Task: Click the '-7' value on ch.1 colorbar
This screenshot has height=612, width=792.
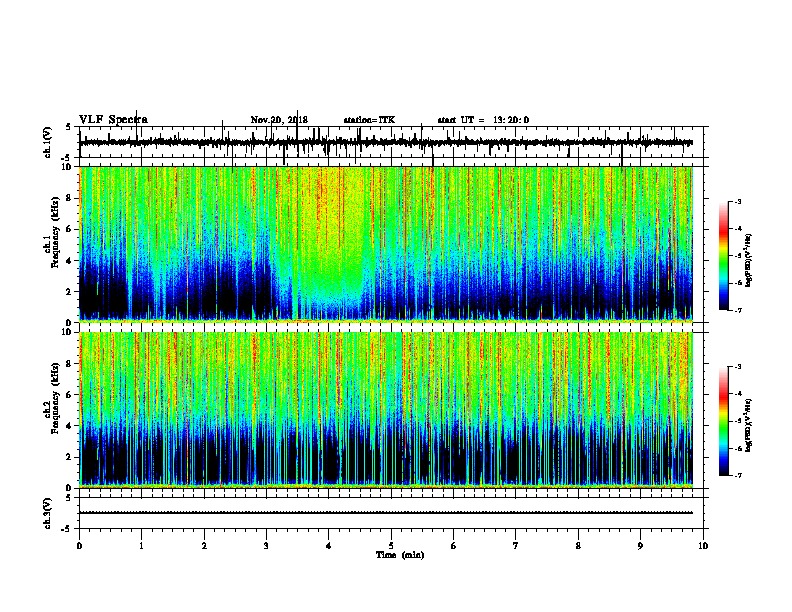Action: tap(738, 310)
